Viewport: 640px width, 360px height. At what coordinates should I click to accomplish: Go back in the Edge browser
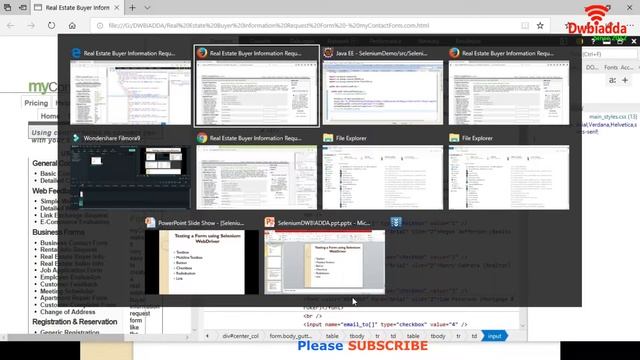point(11,25)
